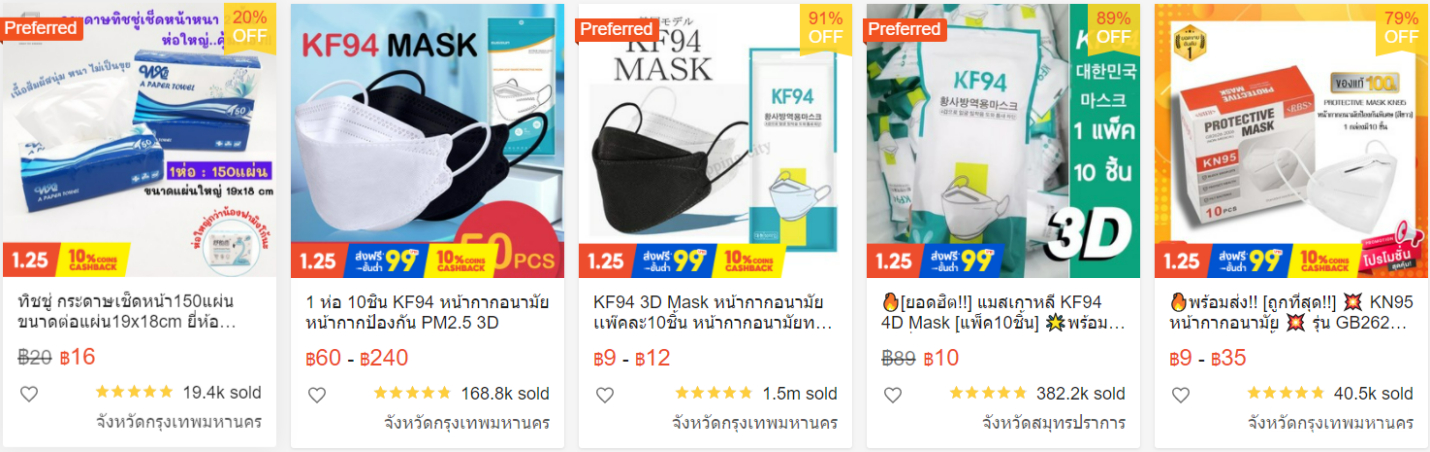The height and width of the screenshot is (452, 1430).
Task: Click the Preferred badge on tissue product
Action: pos(41,28)
